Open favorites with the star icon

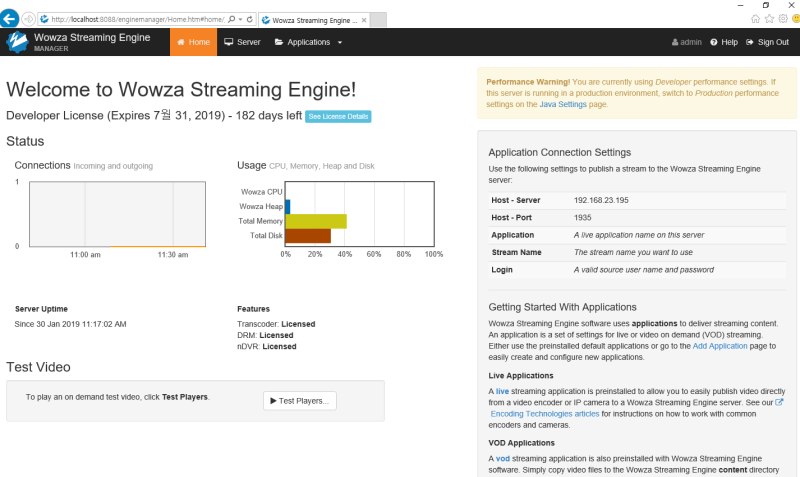(769, 19)
